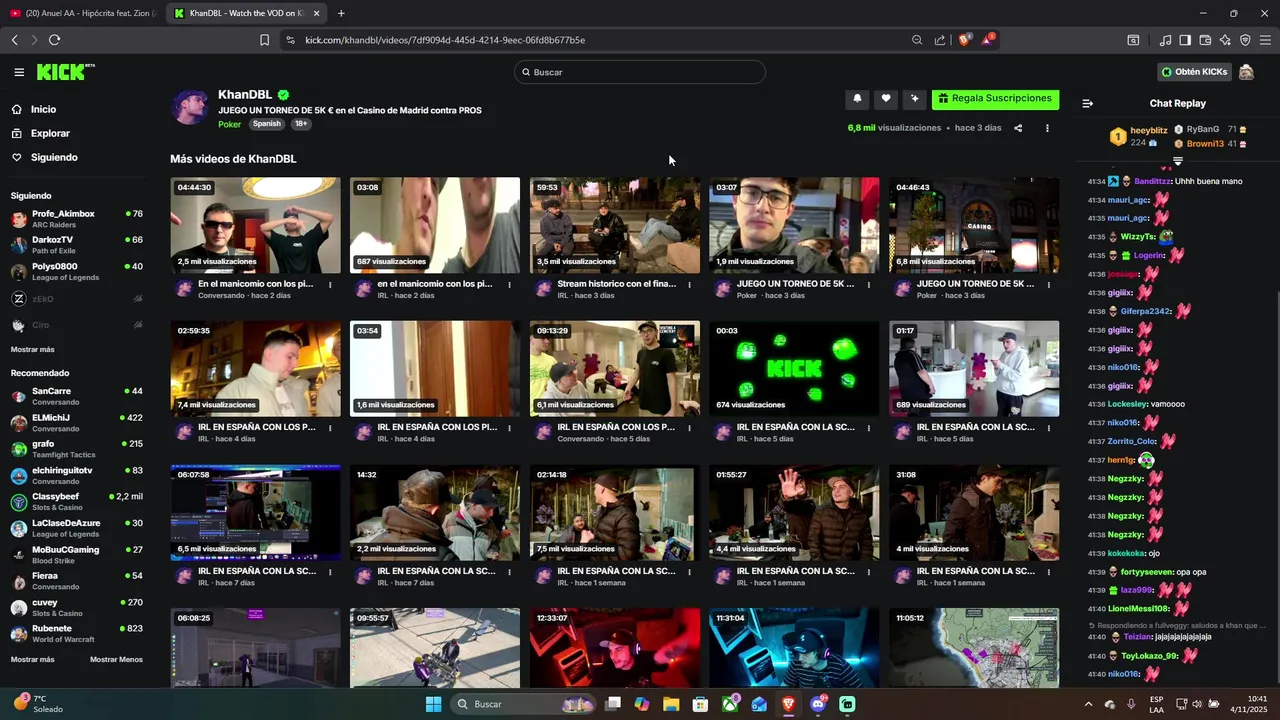Viewport: 1280px width, 720px height.
Task: Toggle the browser sidebar panel
Action: click(x=1185, y=40)
